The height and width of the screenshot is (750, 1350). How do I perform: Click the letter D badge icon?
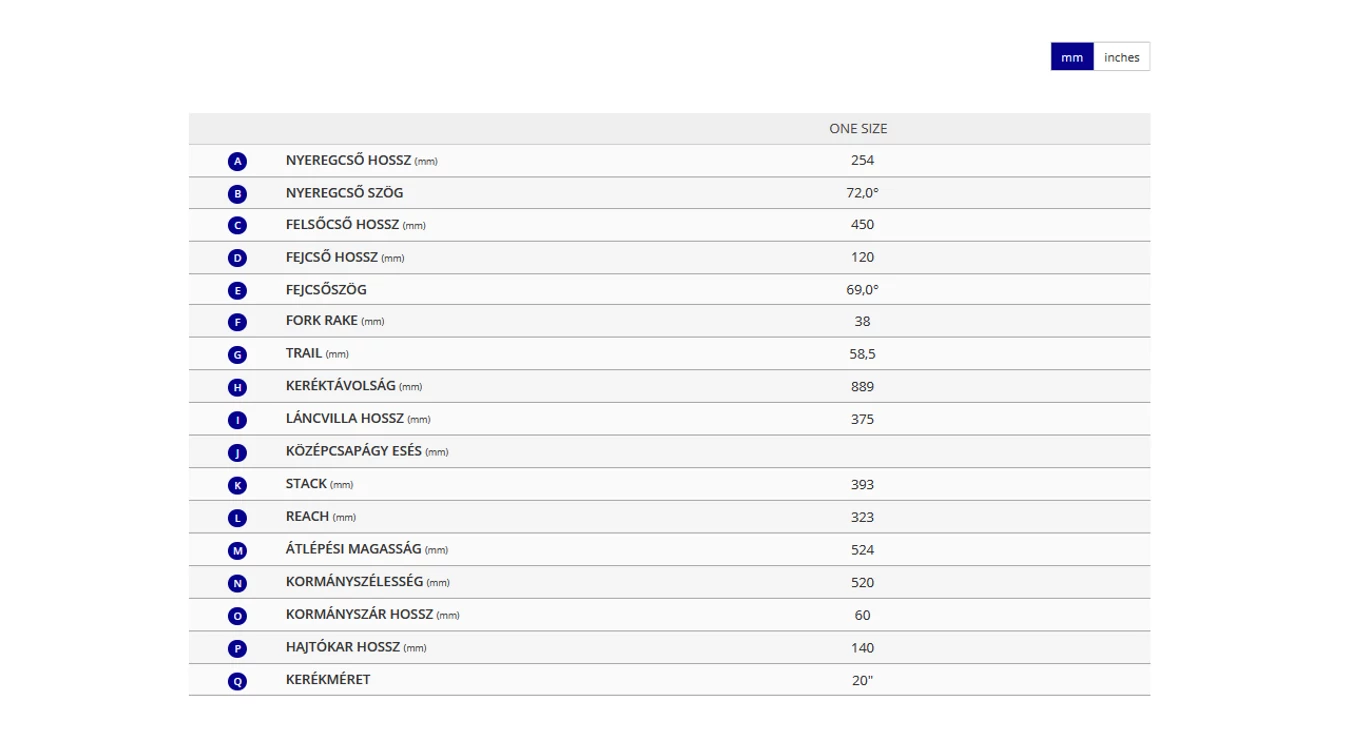coord(237,258)
